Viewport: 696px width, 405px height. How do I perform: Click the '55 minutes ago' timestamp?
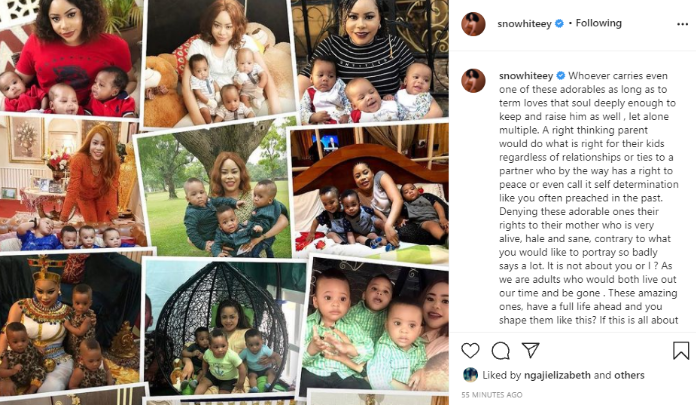(492, 394)
